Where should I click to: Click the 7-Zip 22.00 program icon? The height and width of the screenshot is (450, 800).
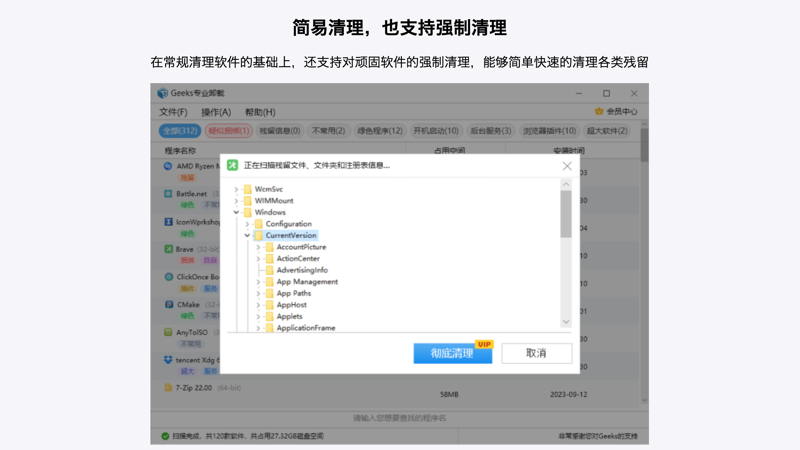[x=168, y=388]
